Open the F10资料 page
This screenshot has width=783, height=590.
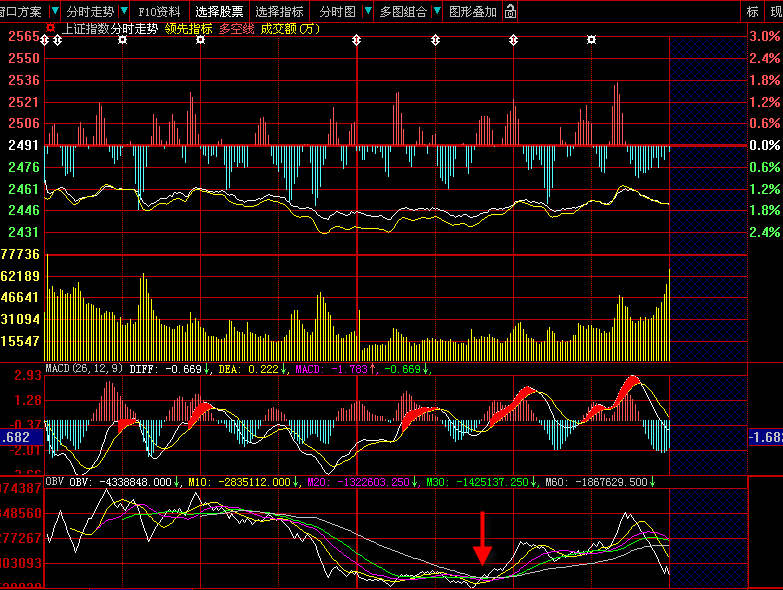click(159, 11)
